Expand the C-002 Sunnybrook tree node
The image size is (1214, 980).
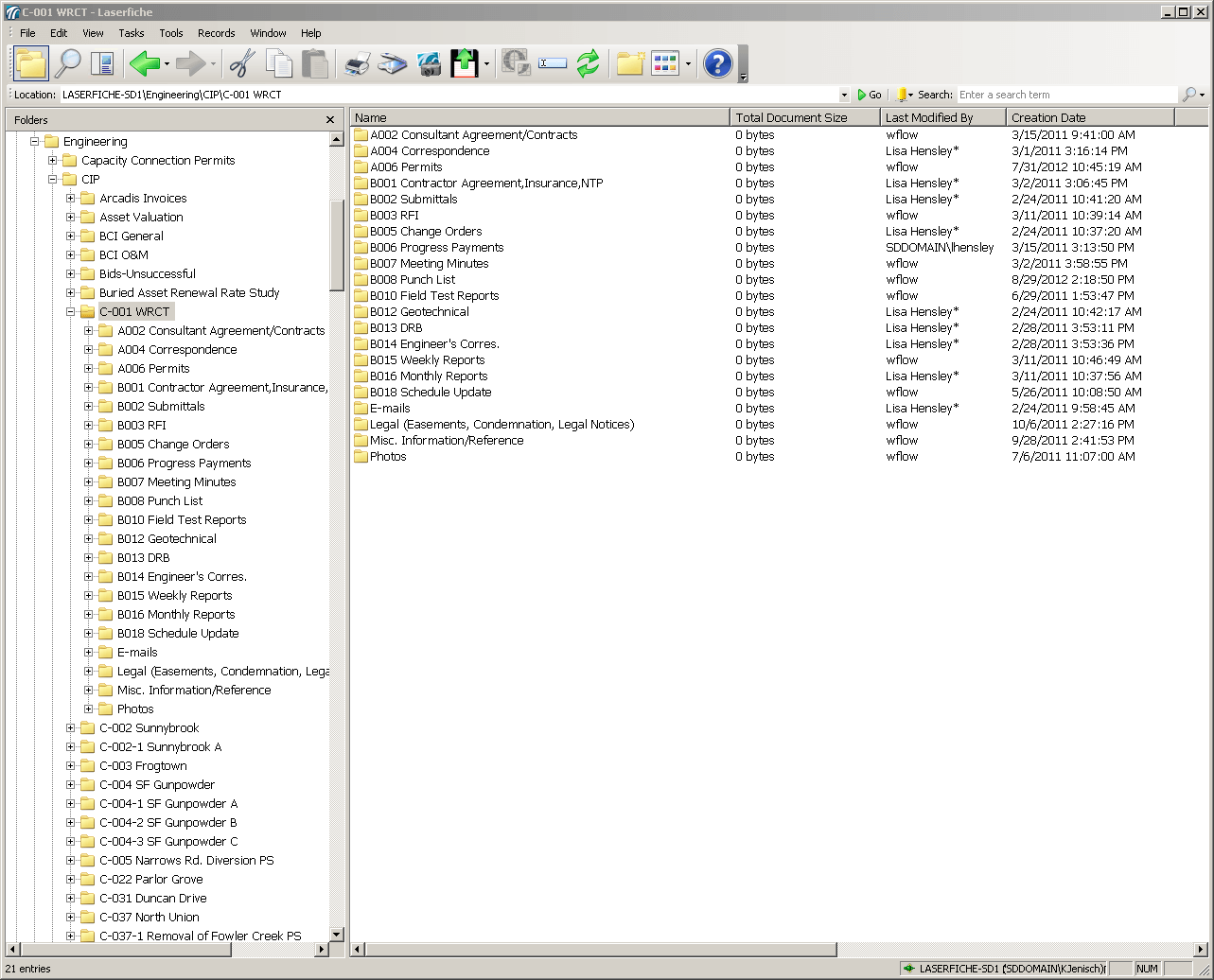(70, 727)
